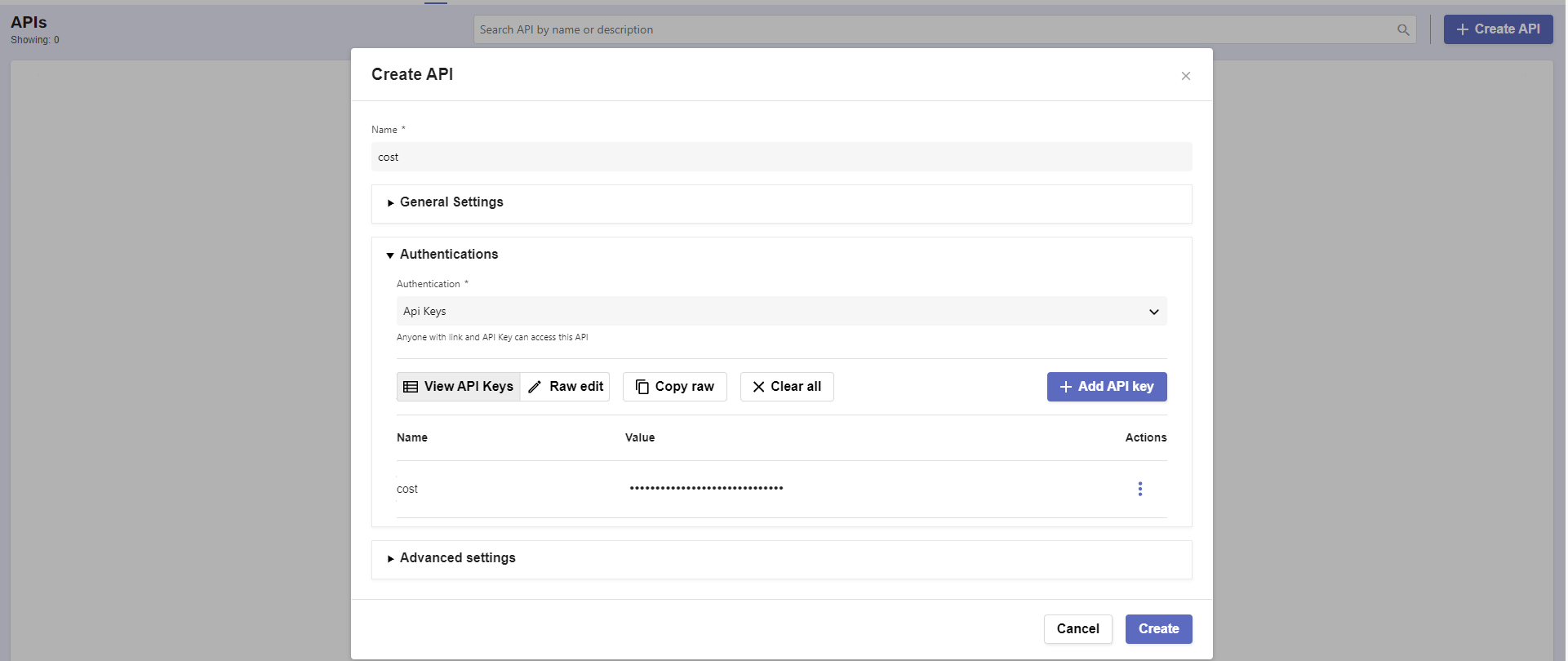Image resolution: width=1568 pixels, height=661 pixels.
Task: Click Create API button in header
Action: point(1498,29)
